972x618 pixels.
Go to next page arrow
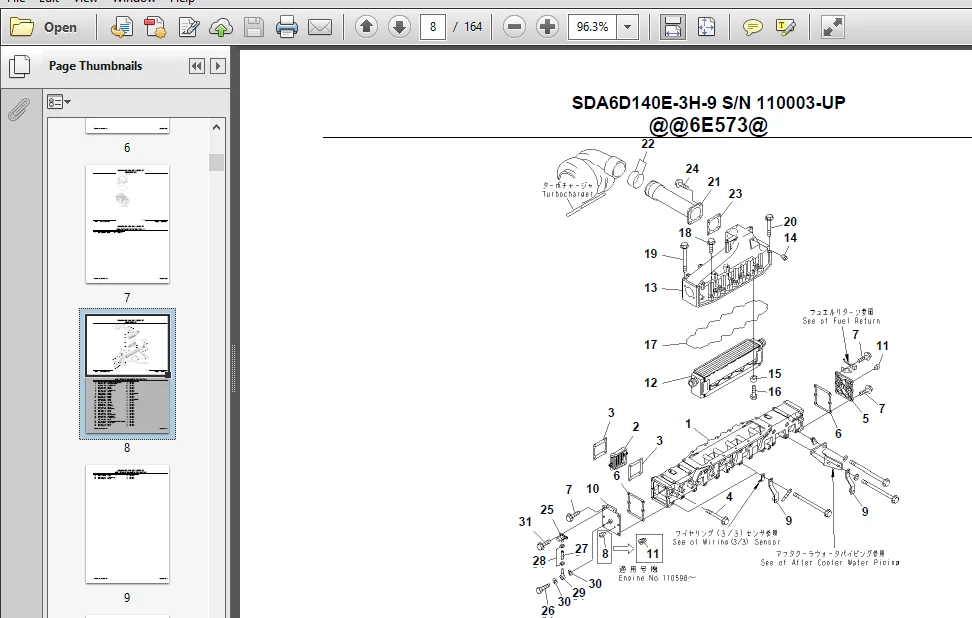[399, 27]
